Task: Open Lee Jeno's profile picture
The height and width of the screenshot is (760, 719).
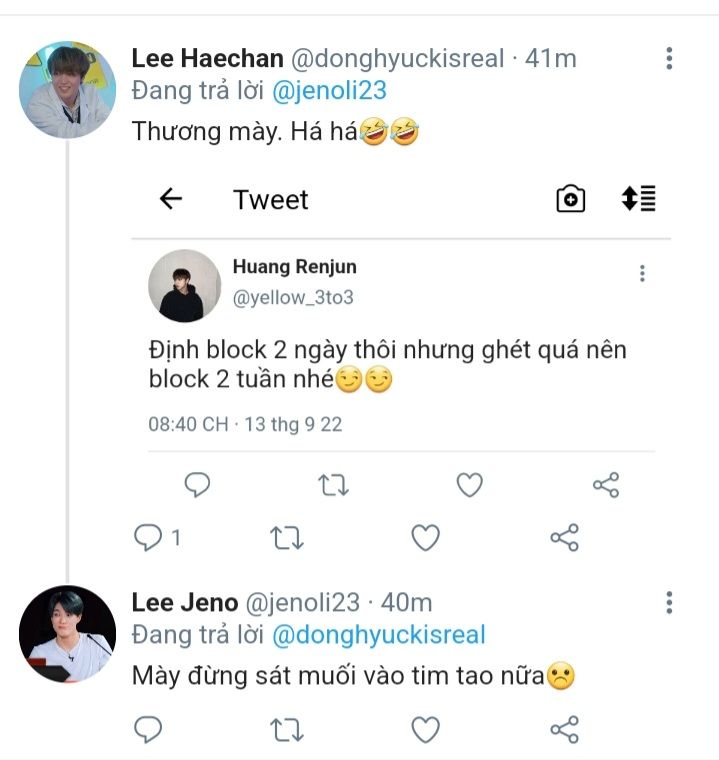Action: point(67,633)
